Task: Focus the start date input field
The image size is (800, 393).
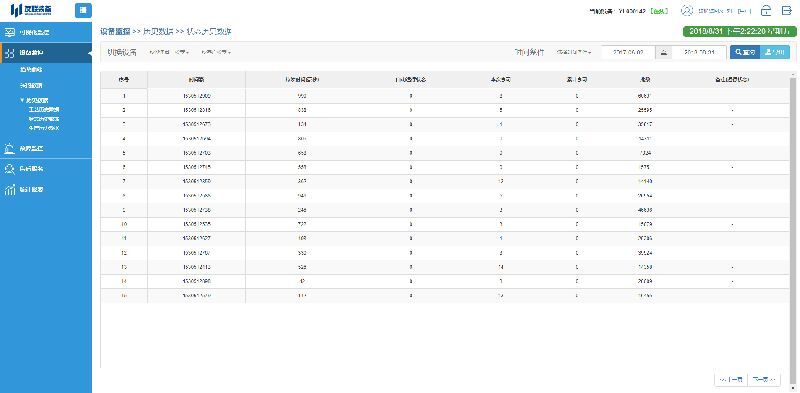Action: tap(628, 52)
